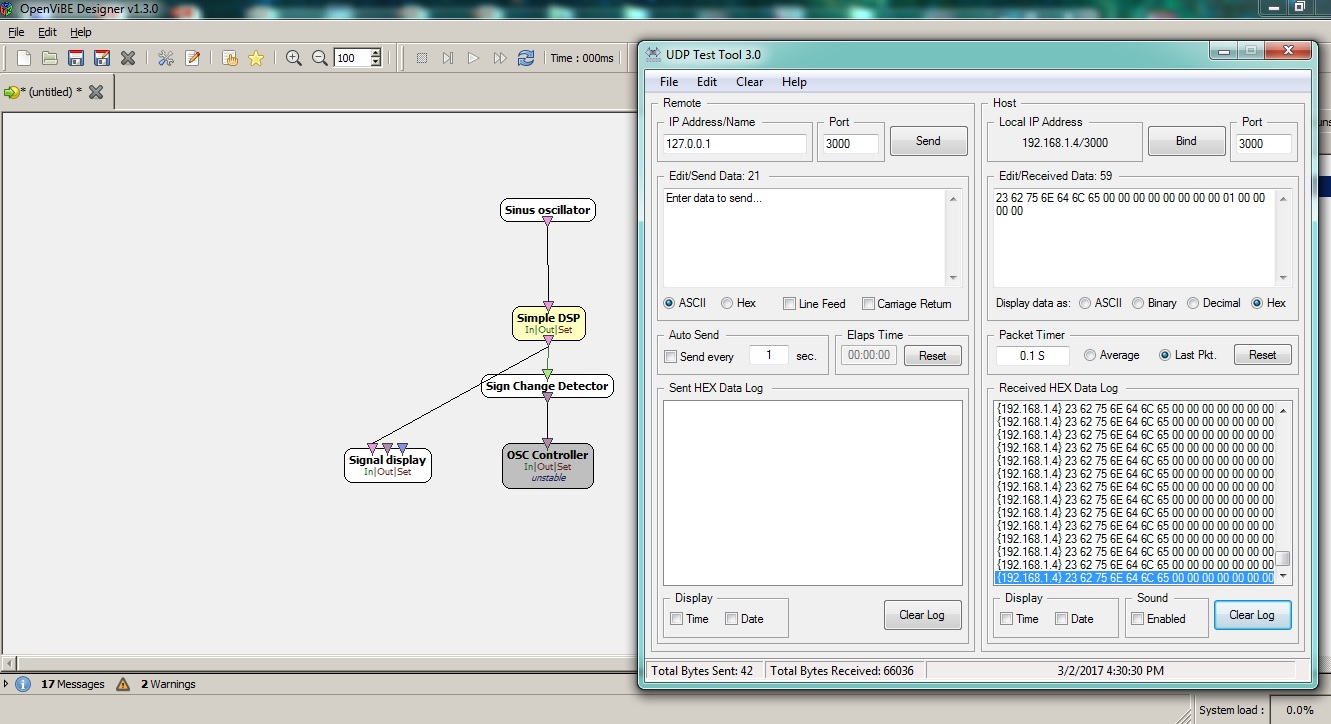This screenshot has height=724, width=1331.
Task: Close the untitled tab with its X
Action: 96,92
